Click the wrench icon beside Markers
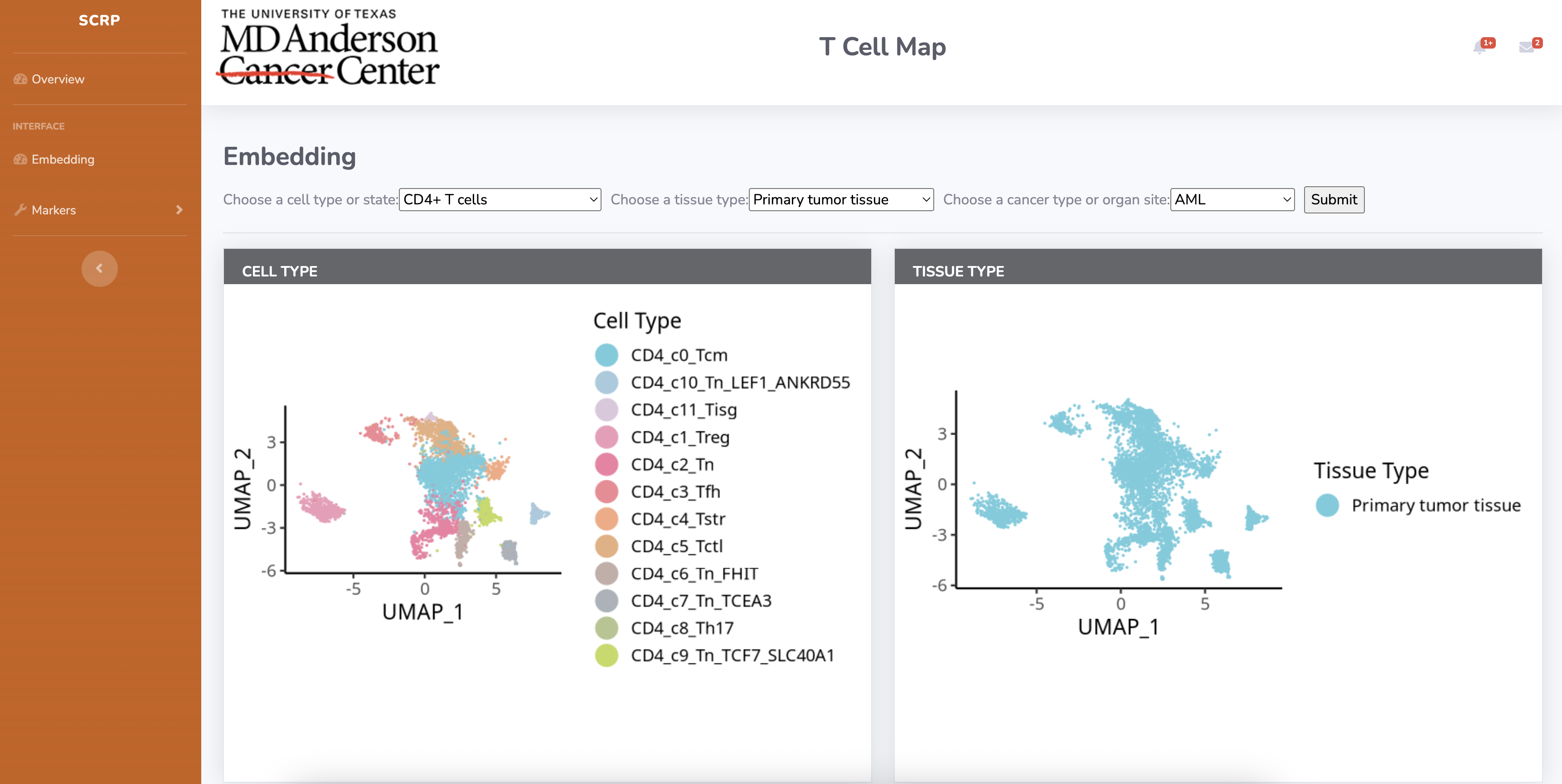Screen dimensions: 1562x784 [x=20, y=210]
